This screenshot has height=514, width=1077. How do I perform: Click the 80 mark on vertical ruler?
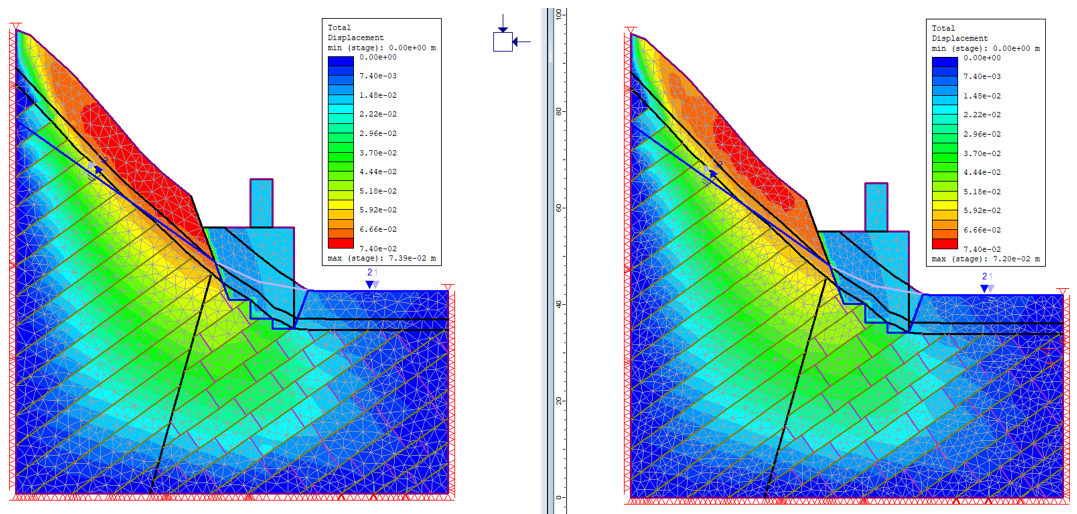pyautogui.click(x=560, y=111)
